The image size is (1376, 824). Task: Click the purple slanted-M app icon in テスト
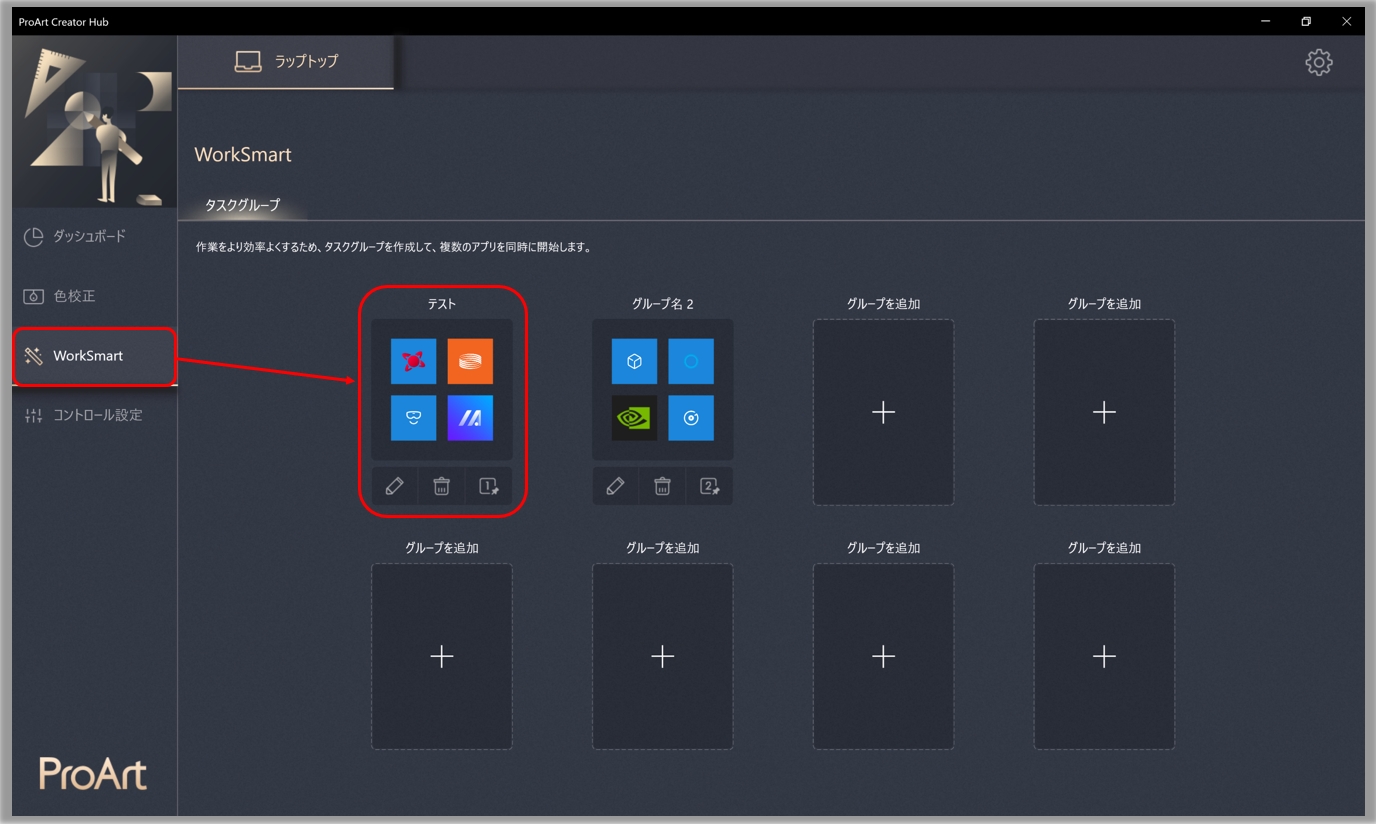pos(470,418)
